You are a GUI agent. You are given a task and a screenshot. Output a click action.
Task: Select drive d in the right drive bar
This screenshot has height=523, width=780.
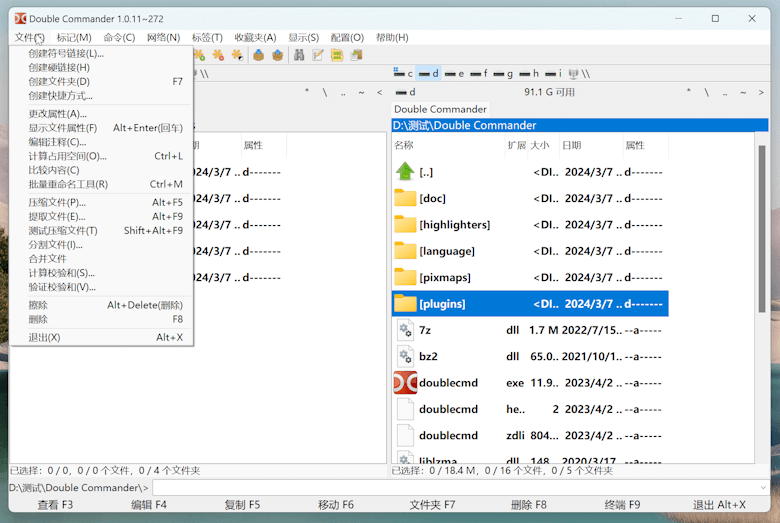(x=428, y=74)
